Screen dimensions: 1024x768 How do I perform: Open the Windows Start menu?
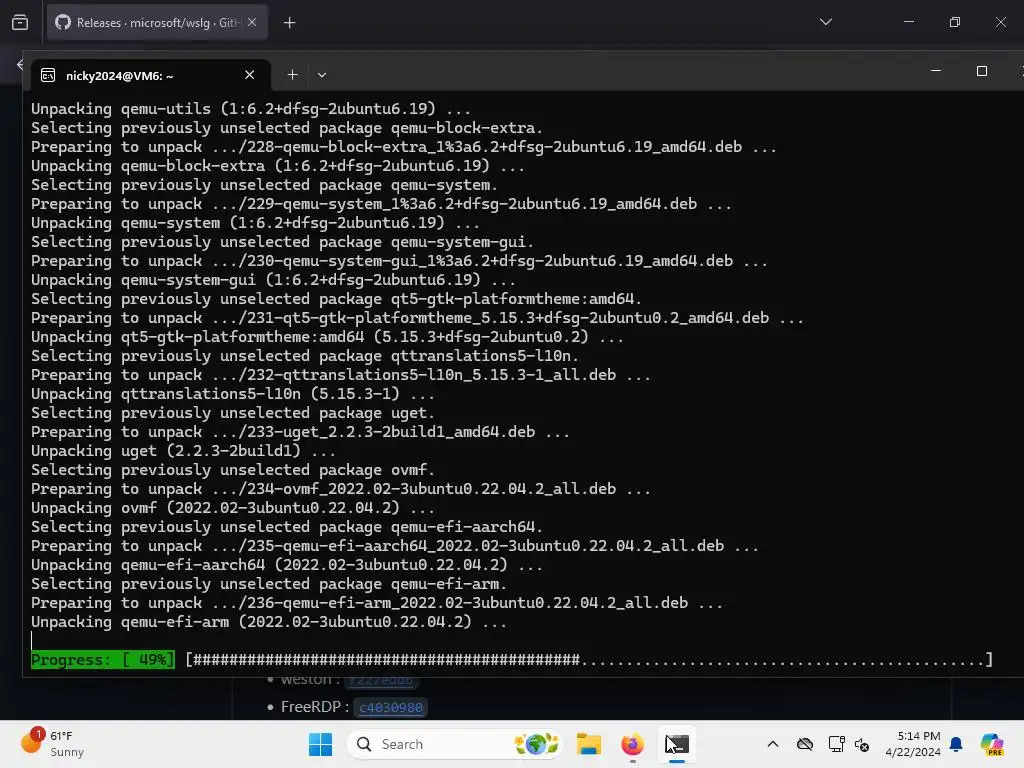coord(320,744)
